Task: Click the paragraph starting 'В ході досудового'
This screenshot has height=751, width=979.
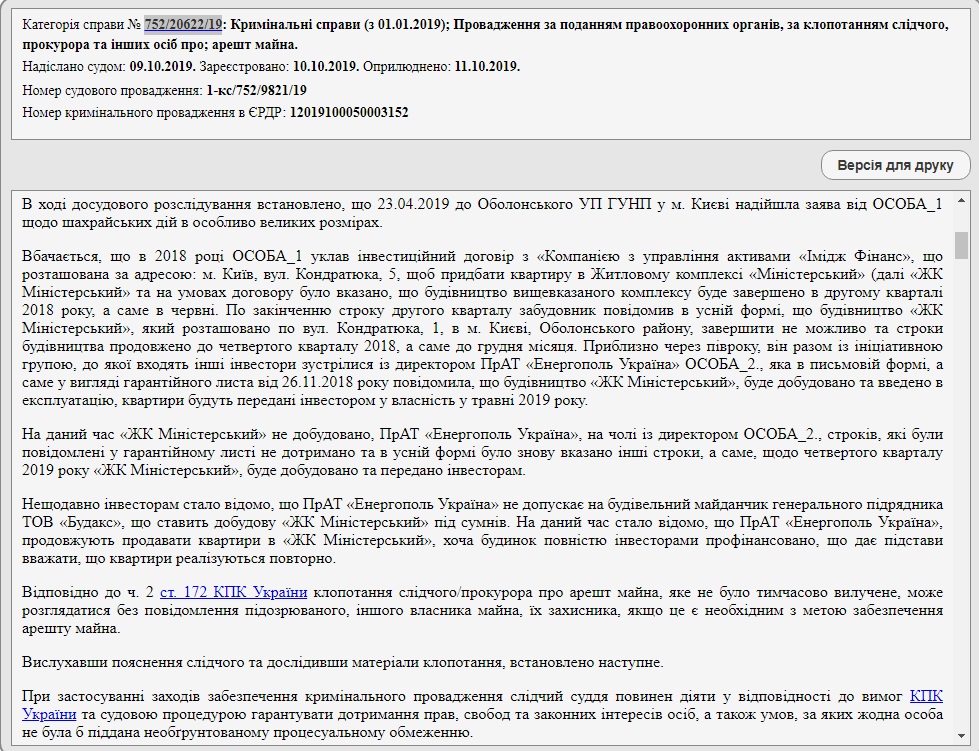Action: click(480, 213)
